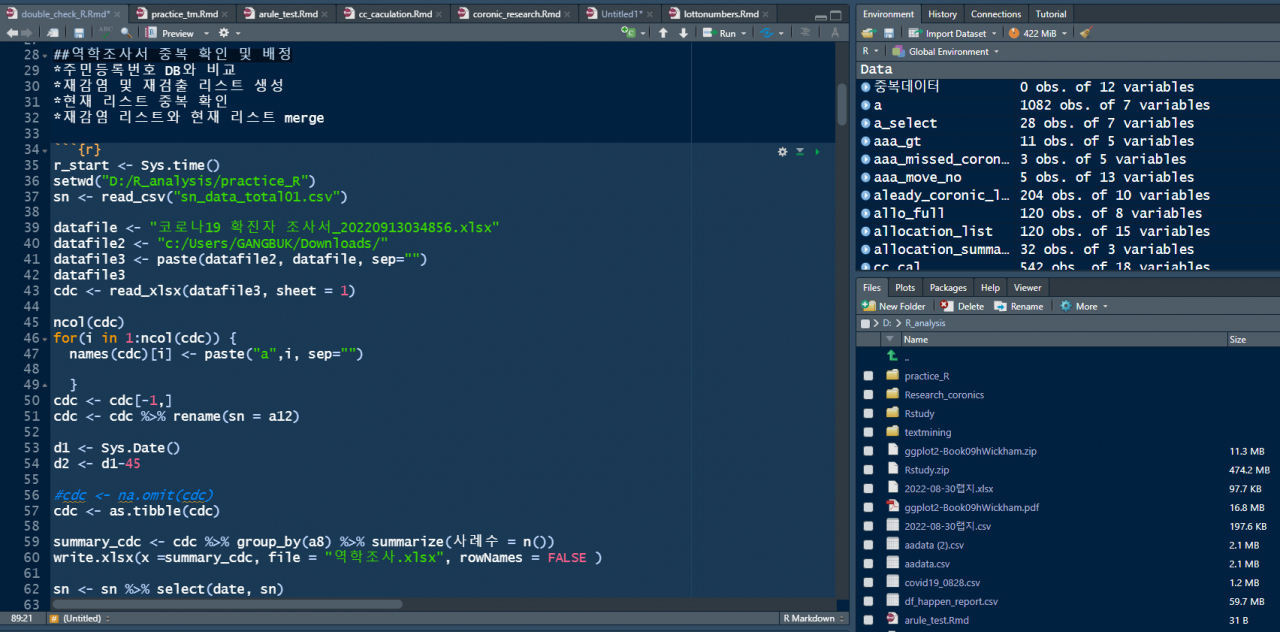1280x632 pixels.
Task: Preview the R Markdown document
Action: [x=170, y=33]
